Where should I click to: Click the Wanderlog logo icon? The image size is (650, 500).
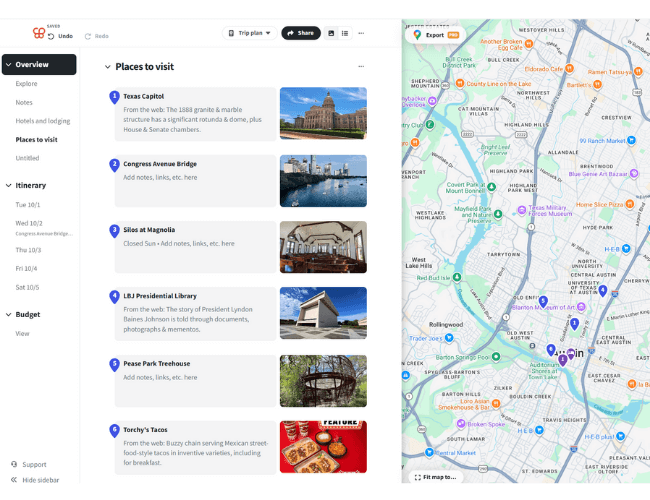coord(39,33)
